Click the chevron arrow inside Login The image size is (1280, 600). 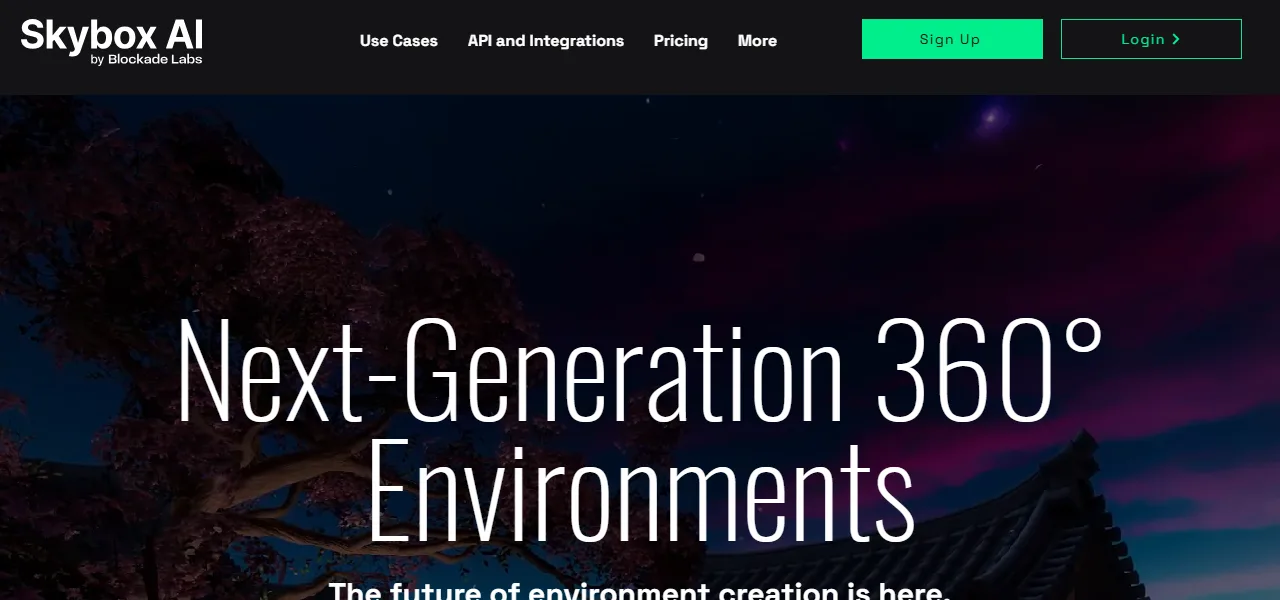pos(1176,39)
